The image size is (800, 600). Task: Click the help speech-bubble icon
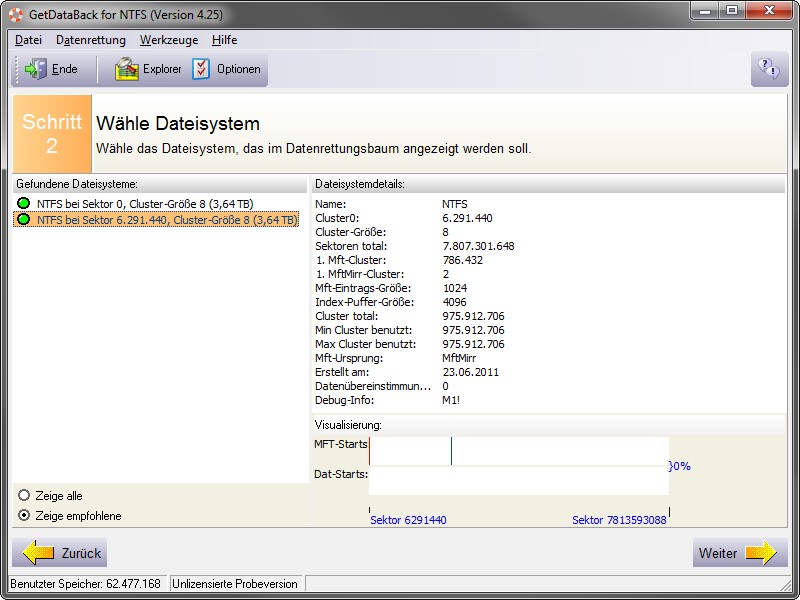[x=769, y=69]
